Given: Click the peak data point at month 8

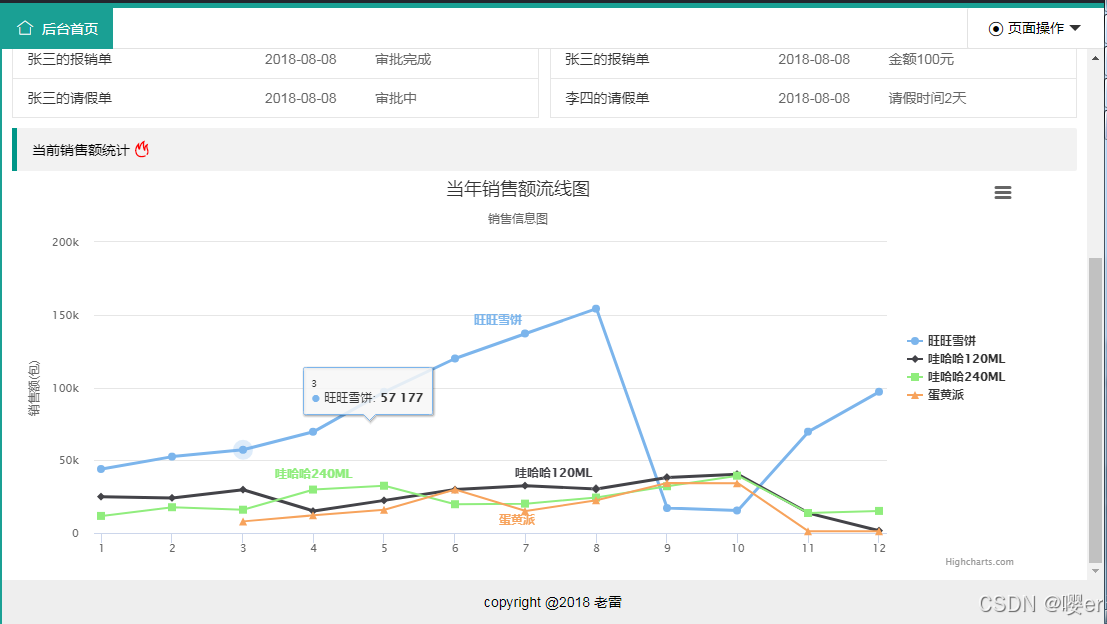Looking at the screenshot, I should (x=595, y=308).
